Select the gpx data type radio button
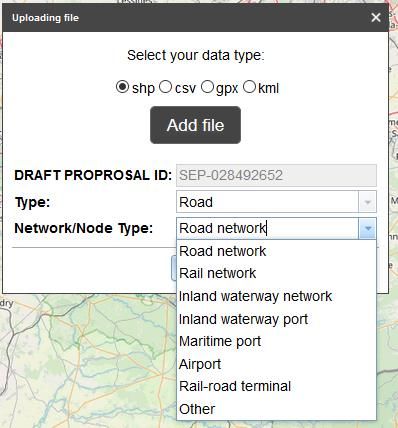The height and width of the screenshot is (428, 398). click(x=207, y=87)
